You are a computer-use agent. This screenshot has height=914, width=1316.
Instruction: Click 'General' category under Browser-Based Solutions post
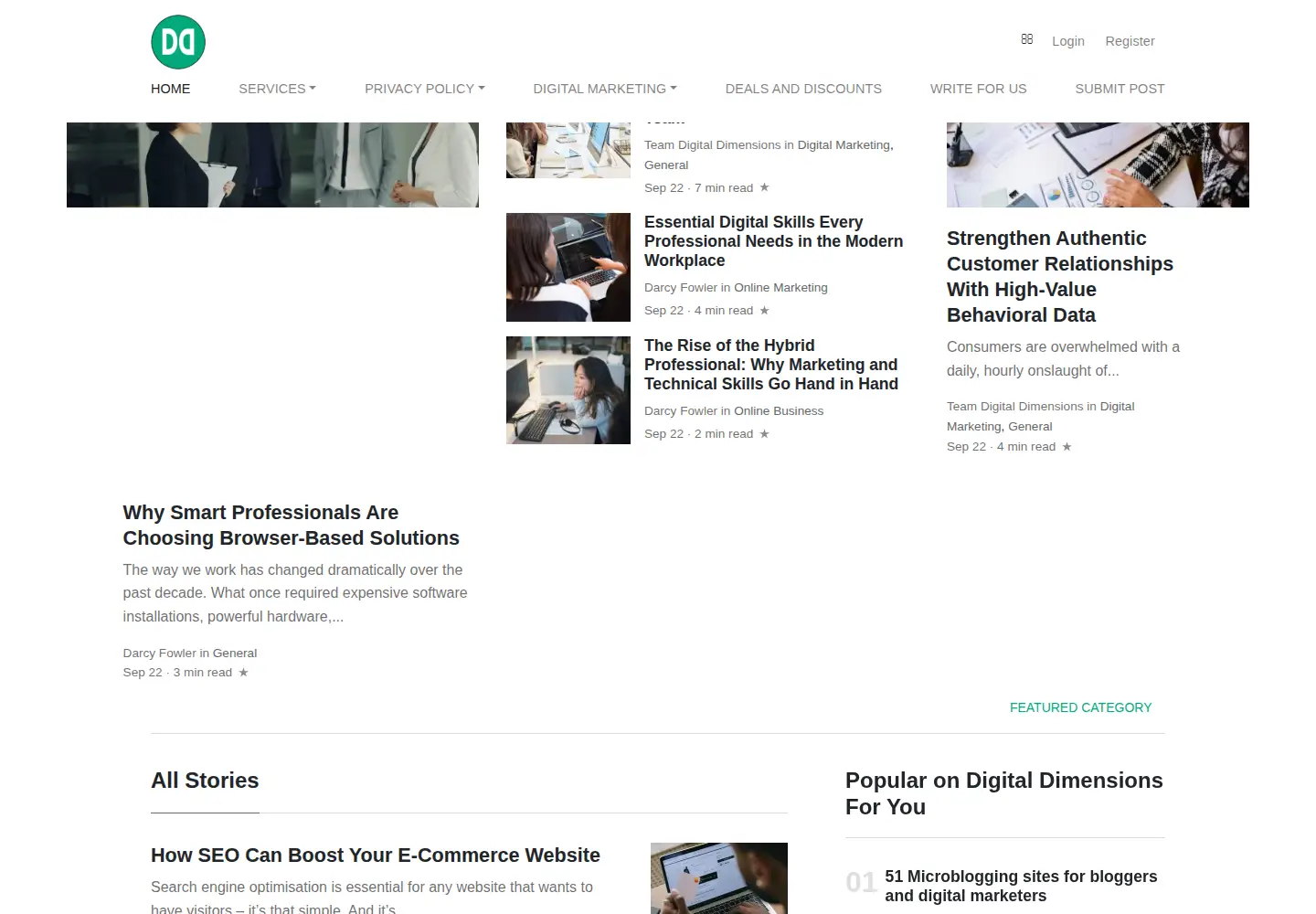(x=235, y=653)
